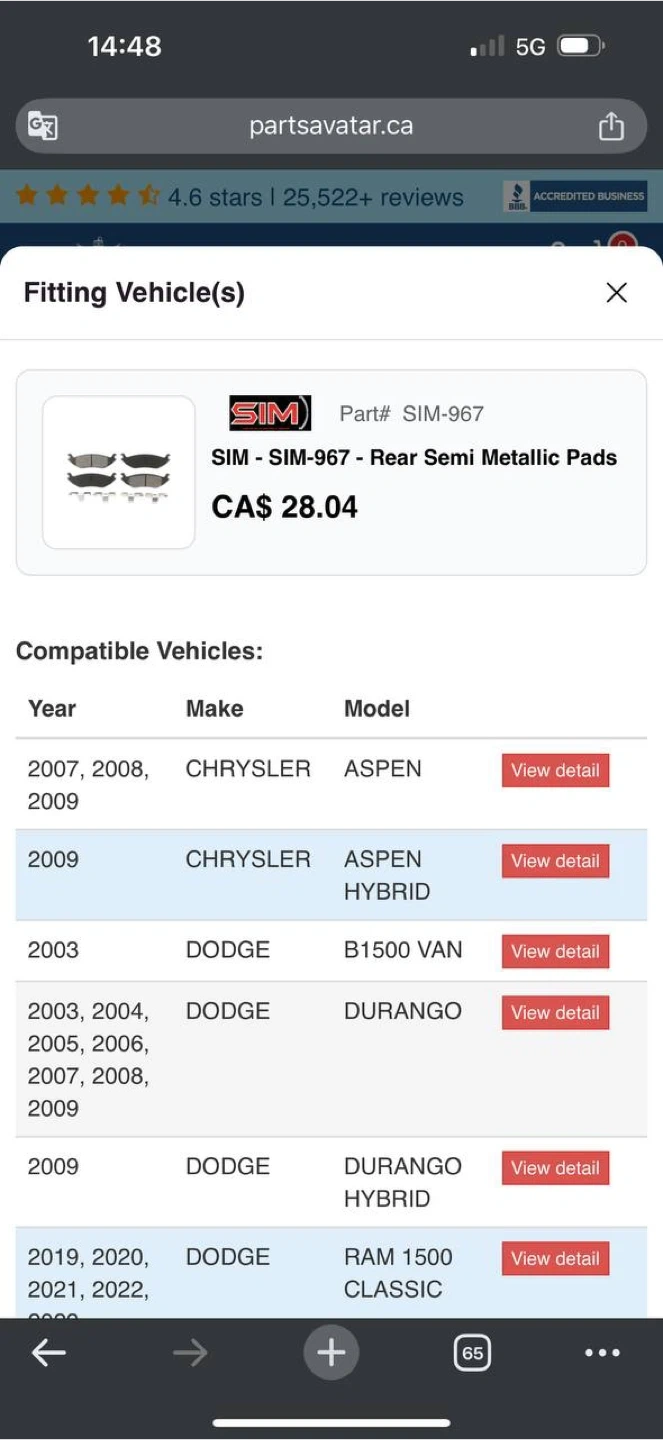Screen dimensions: 663x1440
Task: View detail for Dodge Durango 2003-2009
Action: click(x=555, y=1013)
